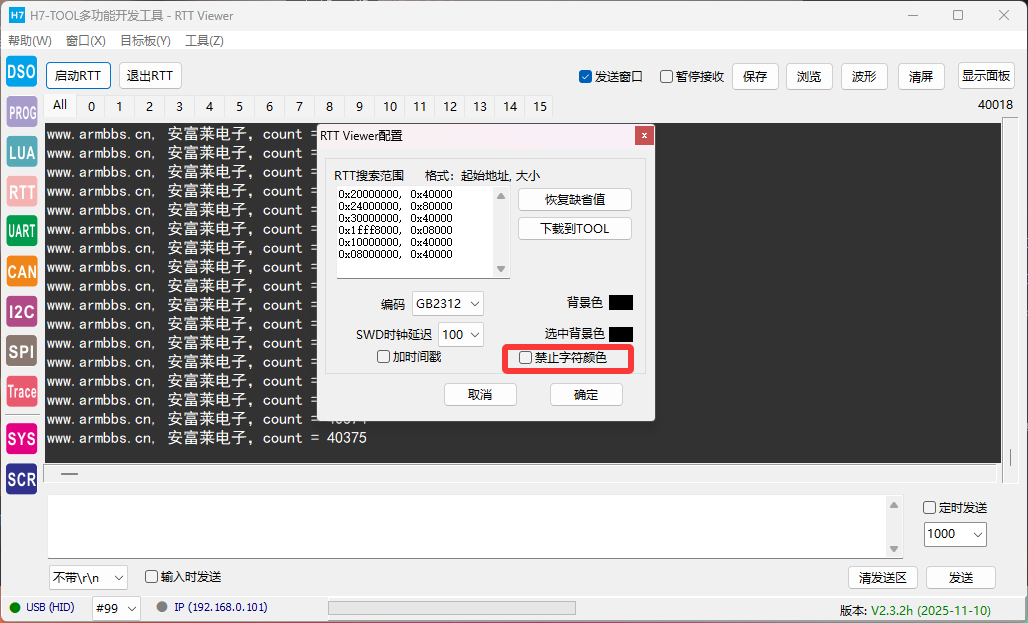Click inside the send message text area
Image resolution: width=1028 pixels, height=623 pixels.
click(x=465, y=526)
